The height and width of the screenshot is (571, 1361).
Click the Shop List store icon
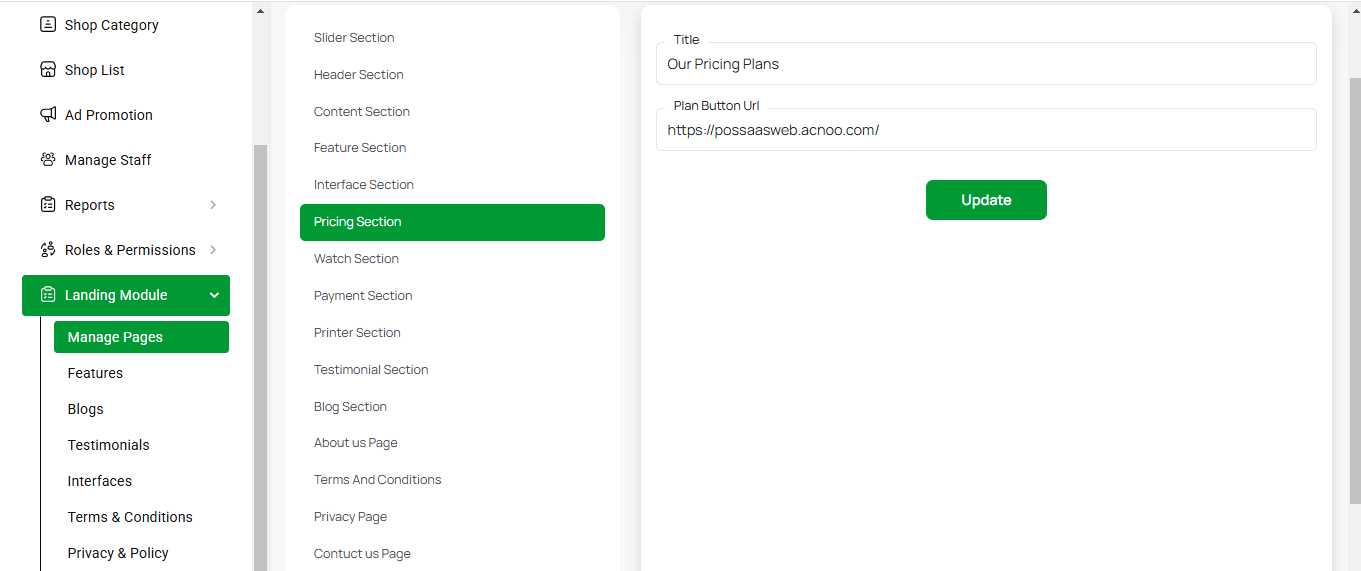tap(48, 70)
